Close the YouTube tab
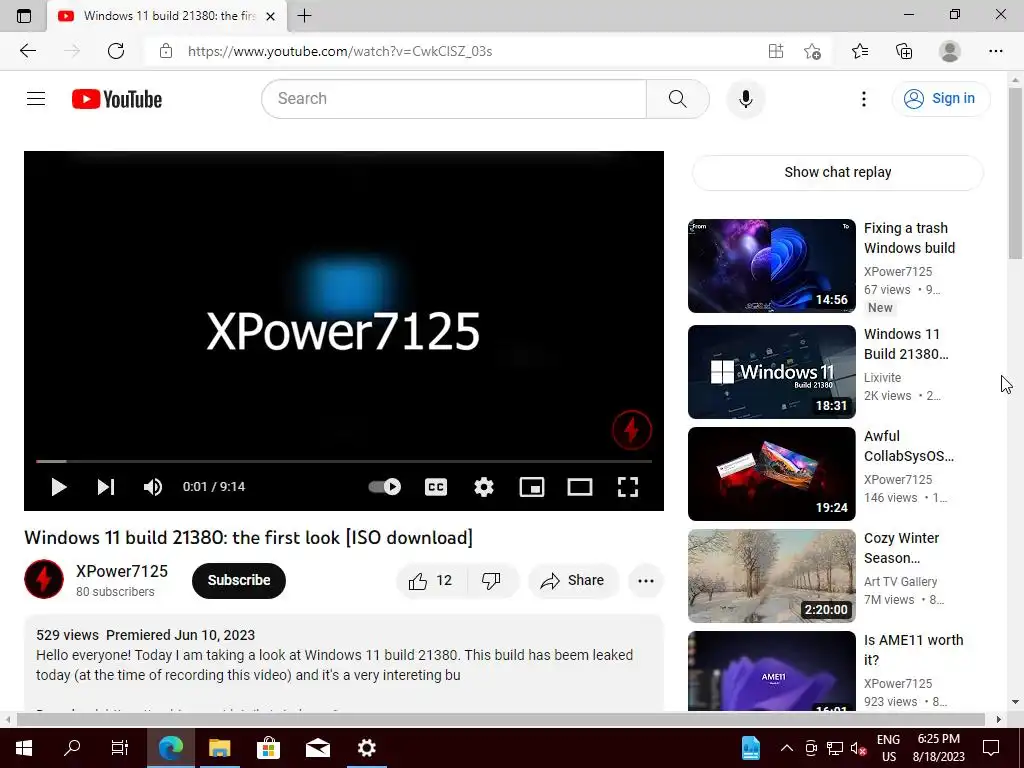This screenshot has height=768, width=1024. [270, 16]
